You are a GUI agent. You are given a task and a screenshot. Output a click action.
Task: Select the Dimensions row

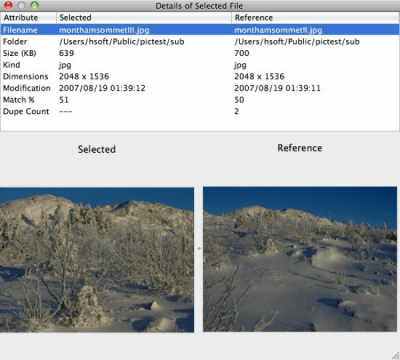point(200,77)
